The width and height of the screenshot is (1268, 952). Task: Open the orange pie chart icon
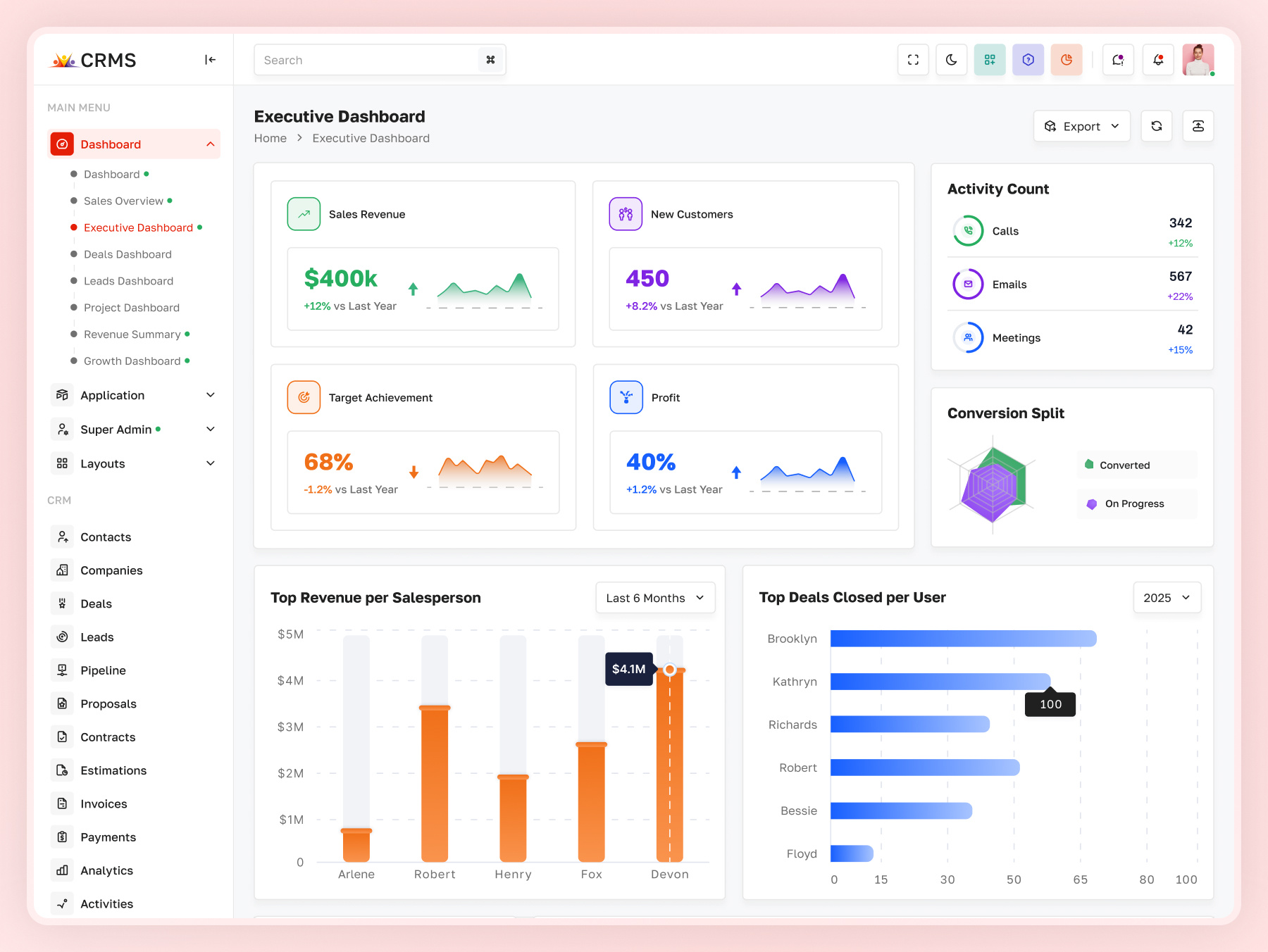click(x=1066, y=60)
